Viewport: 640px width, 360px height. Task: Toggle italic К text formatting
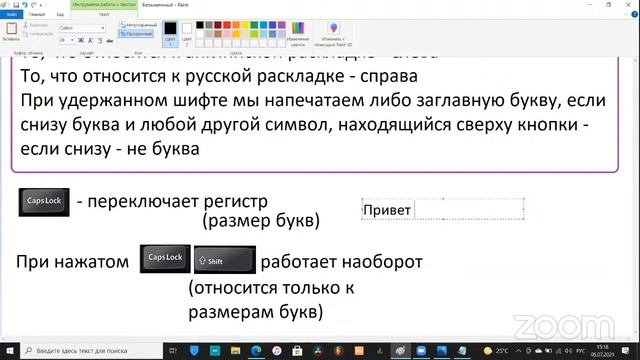point(90,40)
